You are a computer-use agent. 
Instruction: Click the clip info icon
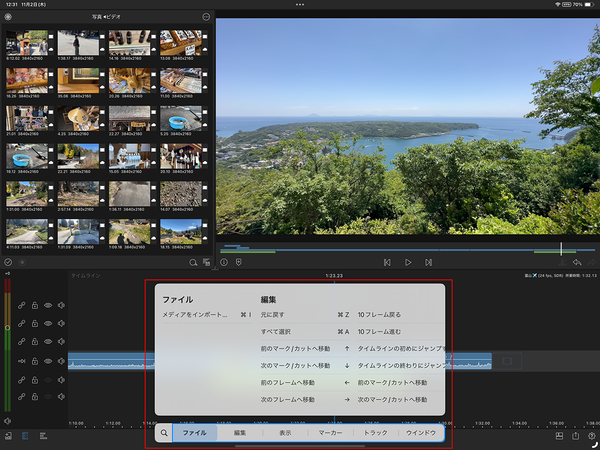pos(223,262)
